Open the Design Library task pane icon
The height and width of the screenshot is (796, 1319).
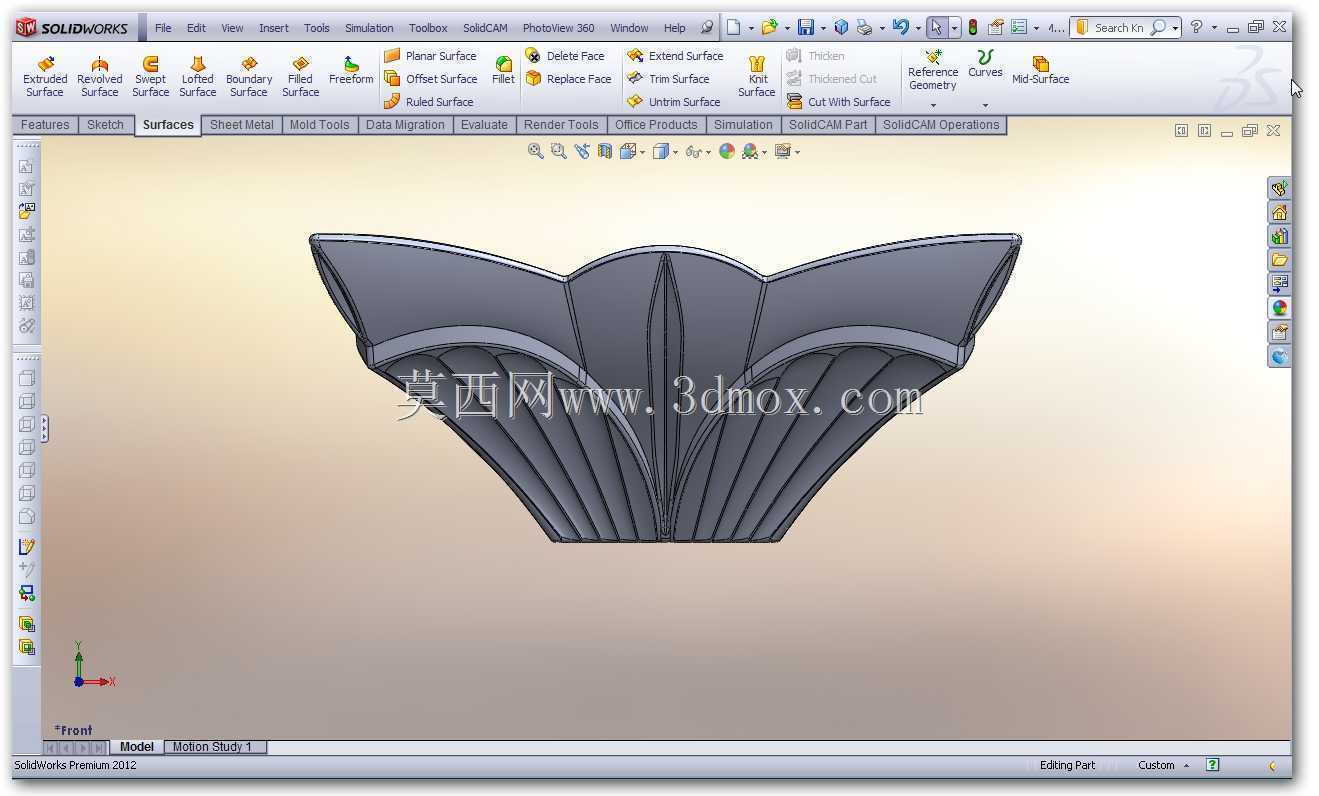pos(1279,236)
